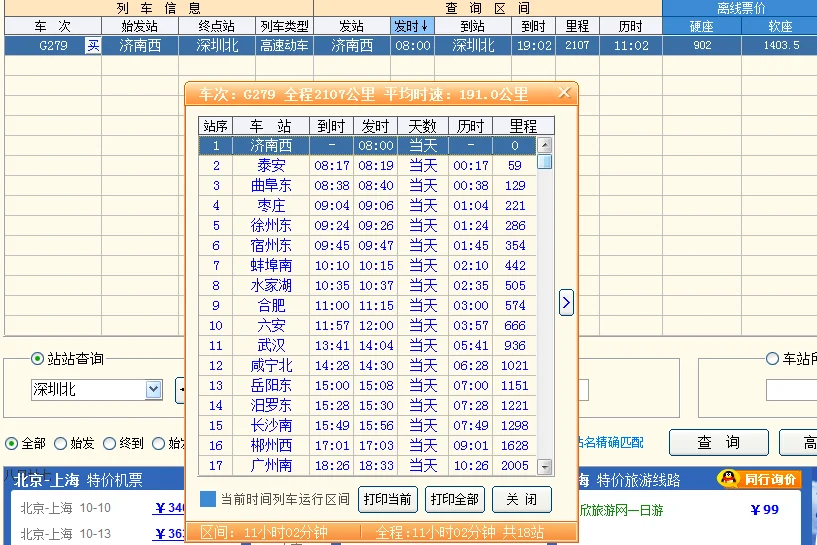Click the 历时 column header in main table
This screenshot has width=817, height=545.
click(630, 26)
